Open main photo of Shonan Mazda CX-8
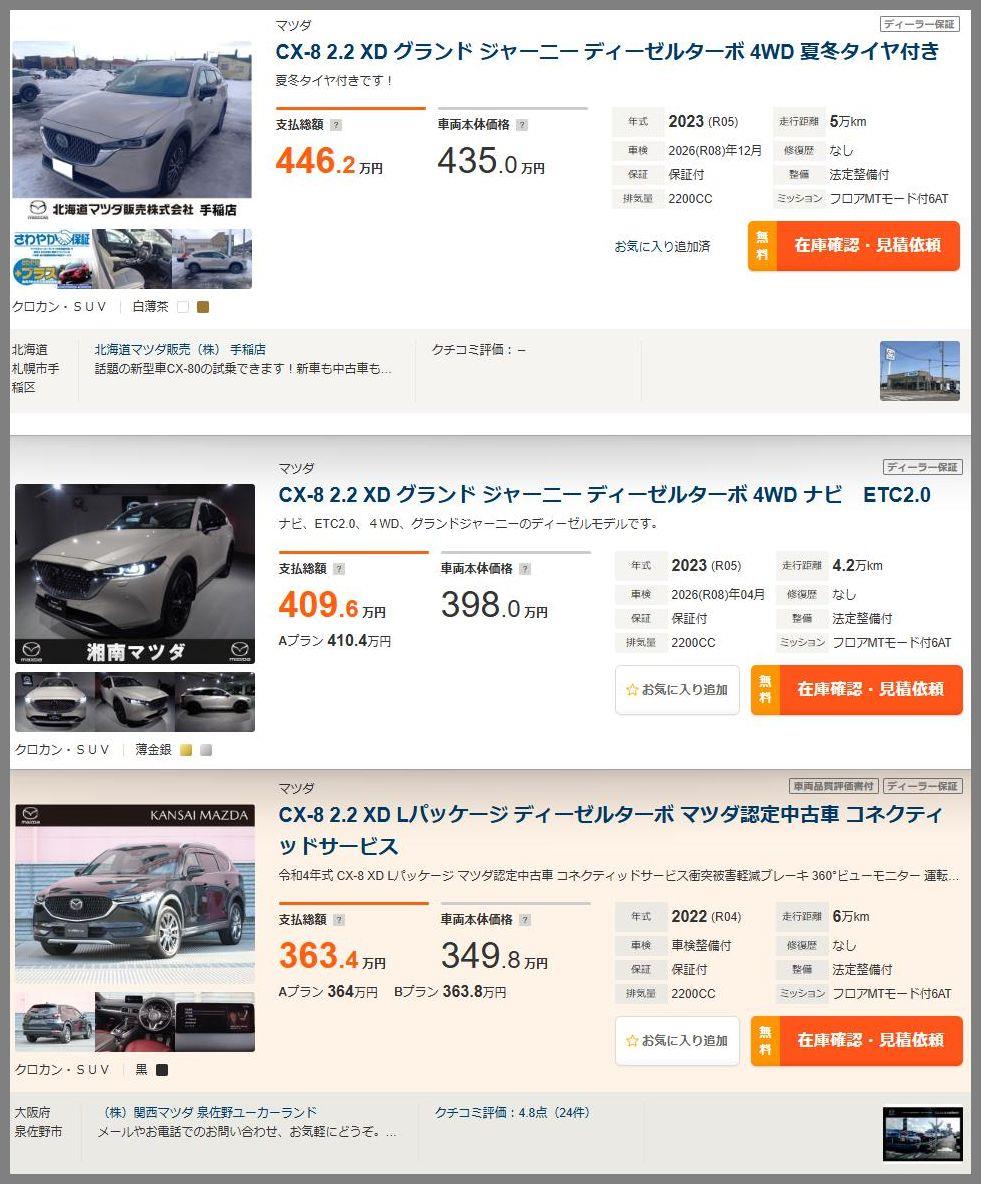 pyautogui.click(x=135, y=574)
